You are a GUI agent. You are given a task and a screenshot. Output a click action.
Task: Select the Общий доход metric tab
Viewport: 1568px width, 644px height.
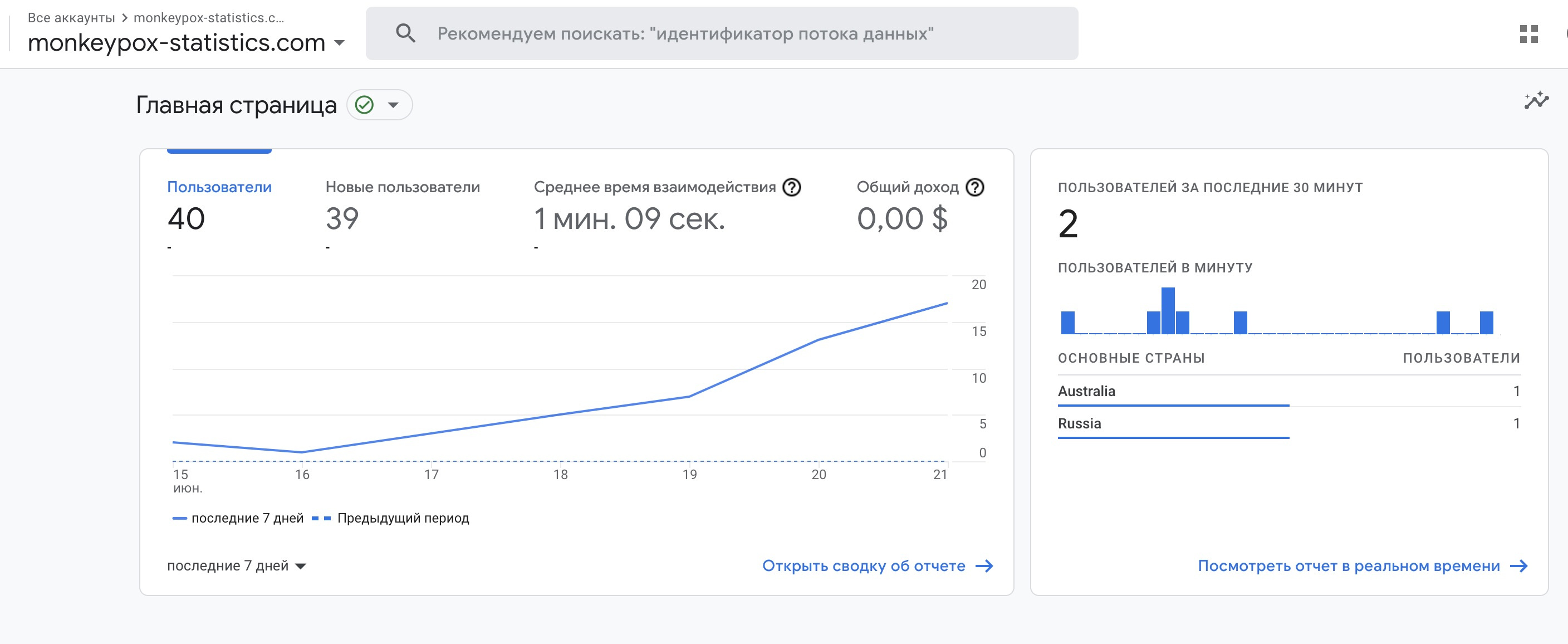click(x=907, y=187)
